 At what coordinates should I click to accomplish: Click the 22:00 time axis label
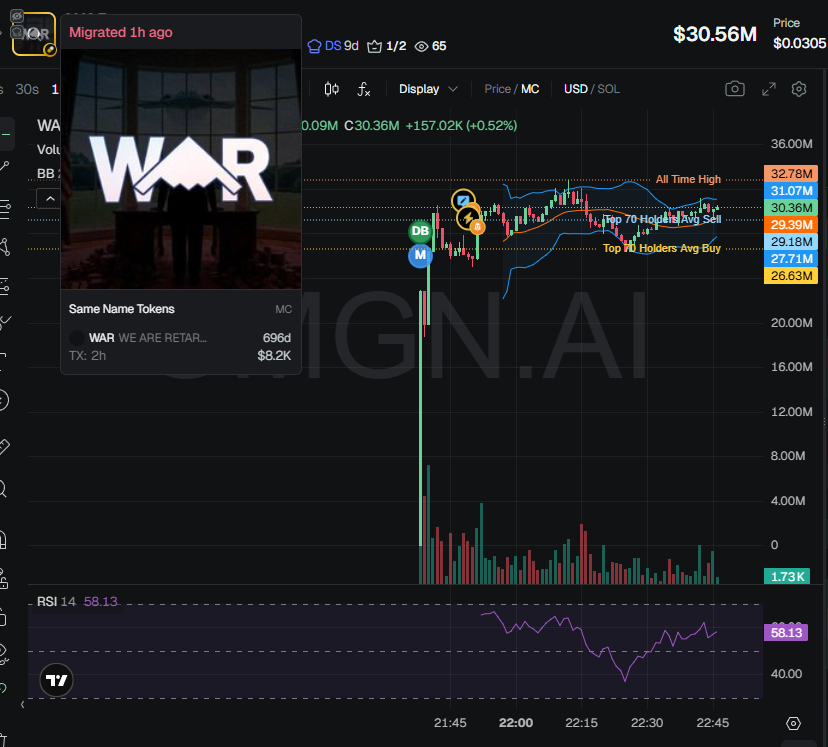tap(516, 723)
